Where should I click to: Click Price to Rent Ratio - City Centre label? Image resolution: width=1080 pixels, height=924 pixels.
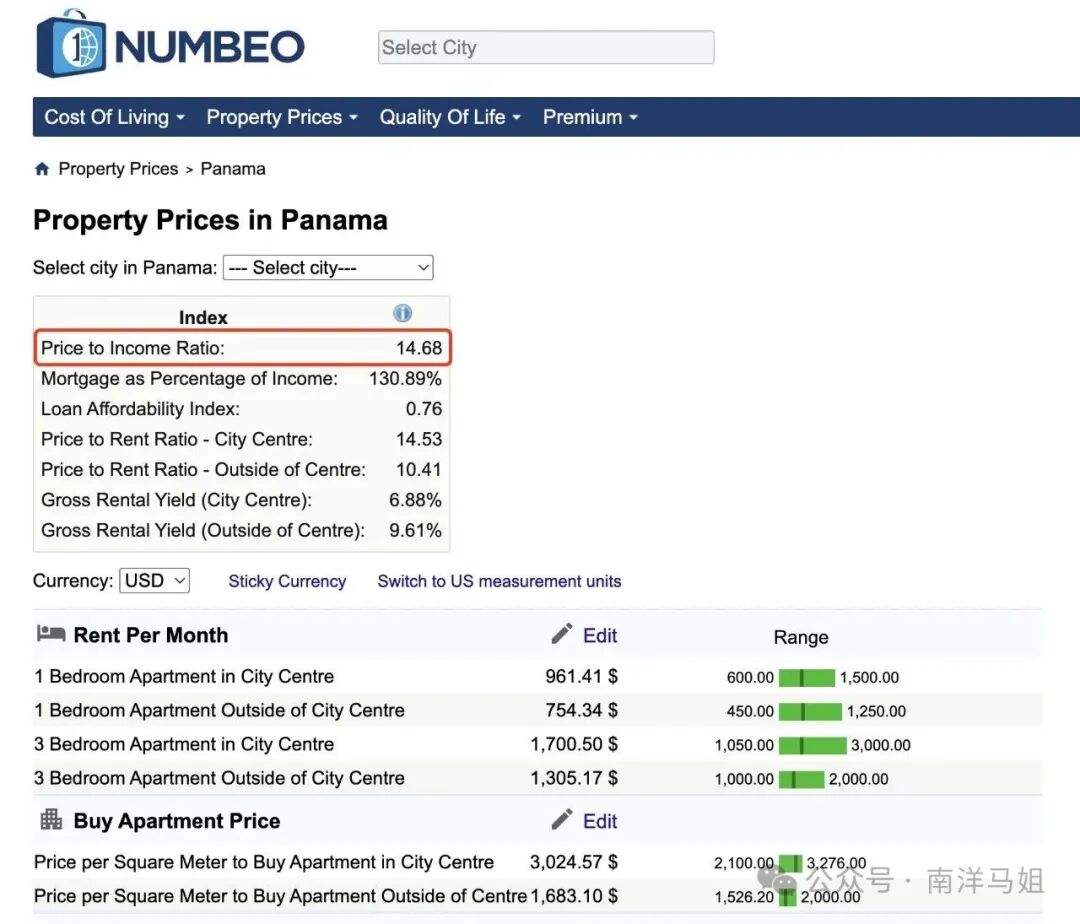click(x=177, y=439)
